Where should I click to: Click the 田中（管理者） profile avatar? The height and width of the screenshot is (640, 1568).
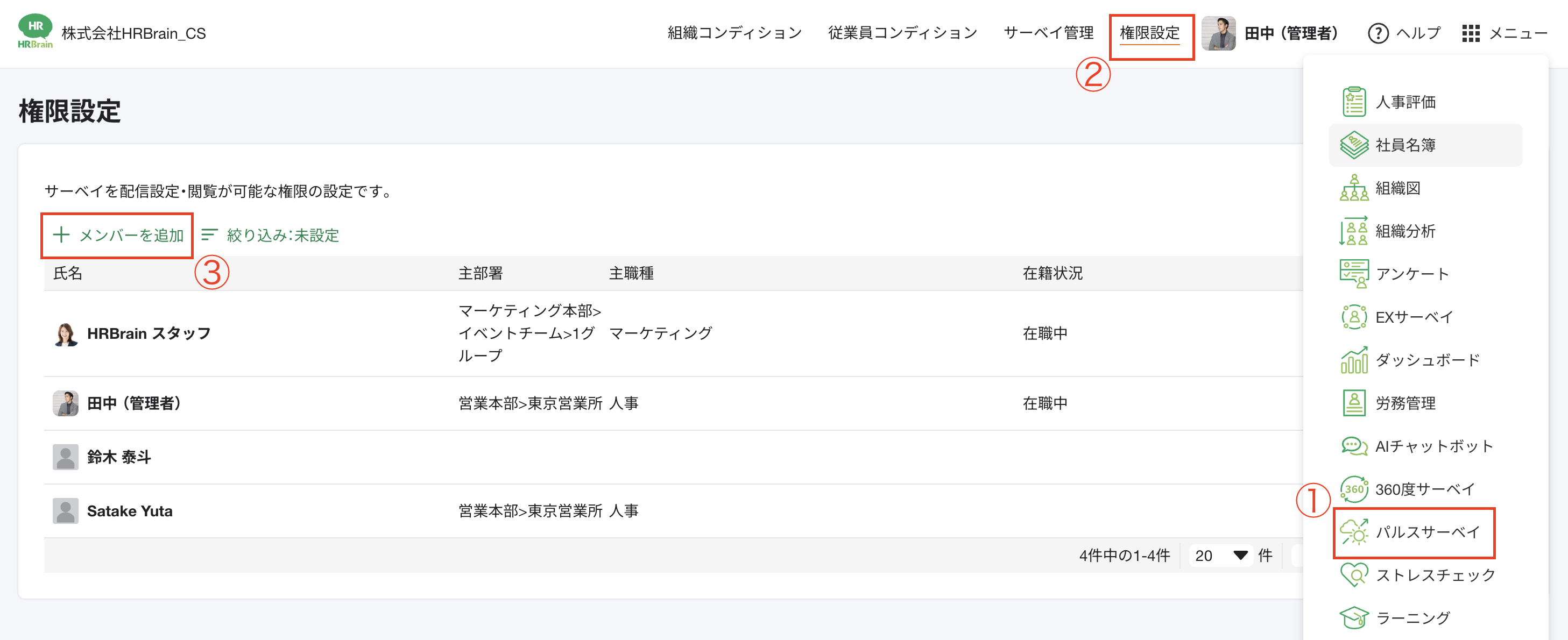point(1218,33)
